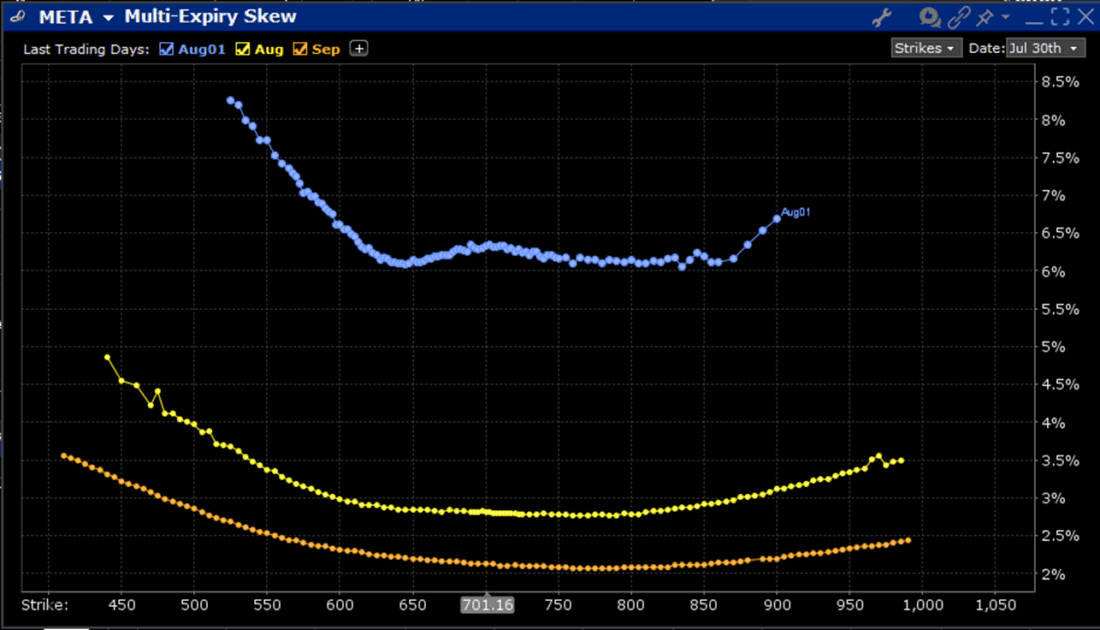Open the META ticker dropdown arrow
This screenshot has width=1100, height=630.
click(x=107, y=17)
